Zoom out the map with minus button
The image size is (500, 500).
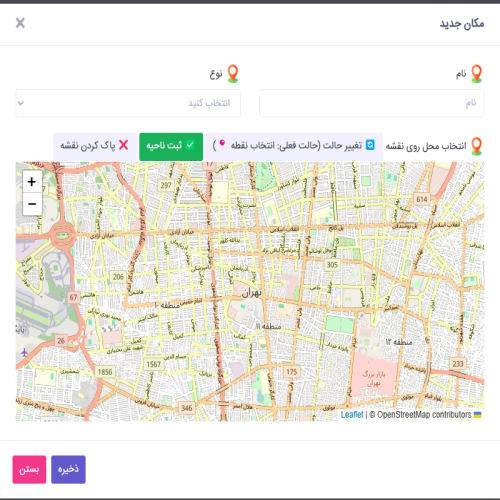point(32,204)
